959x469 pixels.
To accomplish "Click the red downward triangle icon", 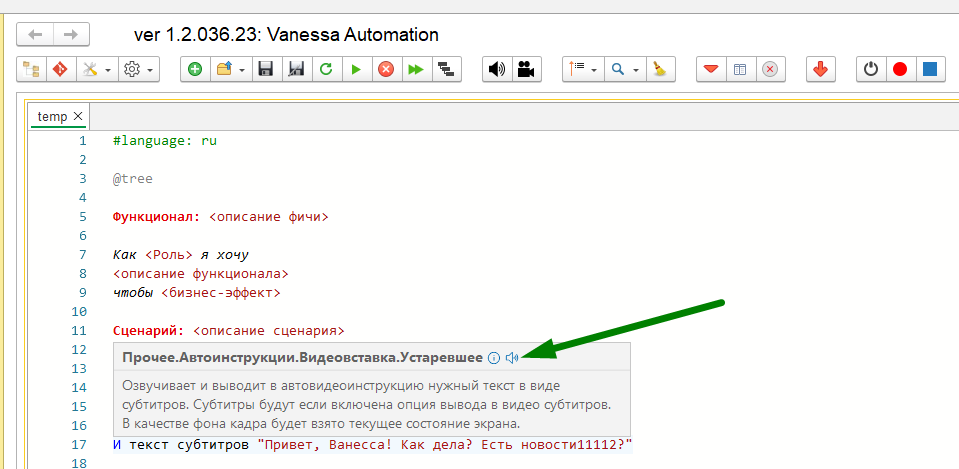I will point(711,69).
